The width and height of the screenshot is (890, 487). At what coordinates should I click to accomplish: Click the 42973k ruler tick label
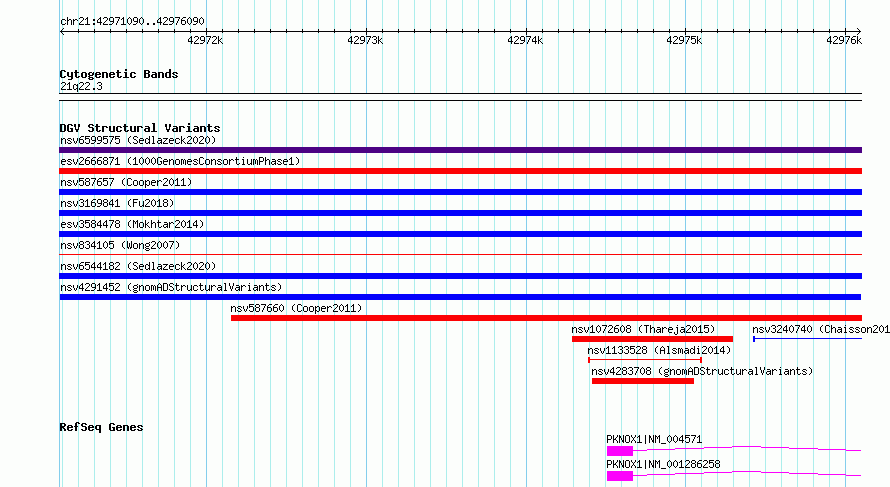365,40
